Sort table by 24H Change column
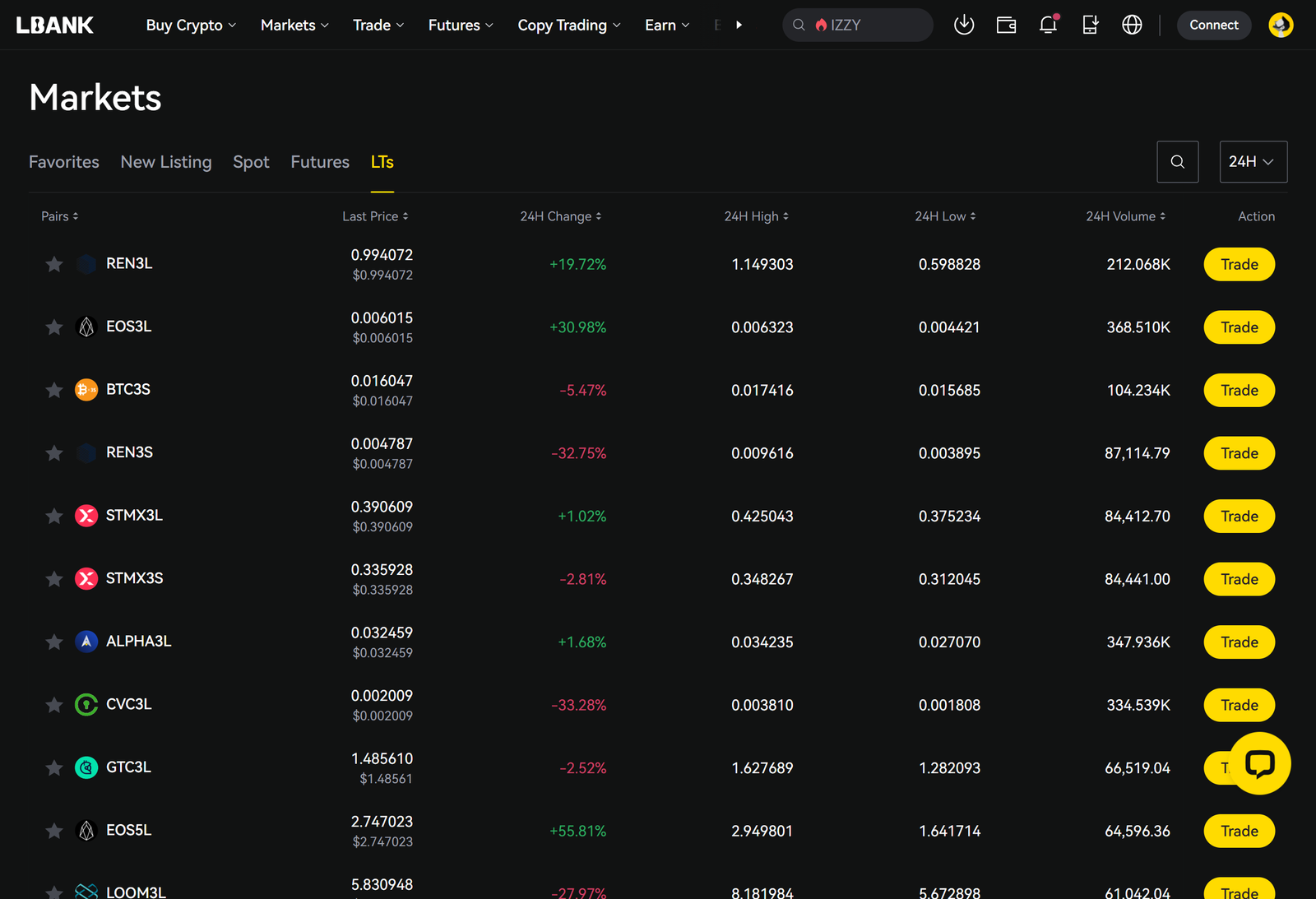Viewport: 1316px width, 899px height. point(560,216)
